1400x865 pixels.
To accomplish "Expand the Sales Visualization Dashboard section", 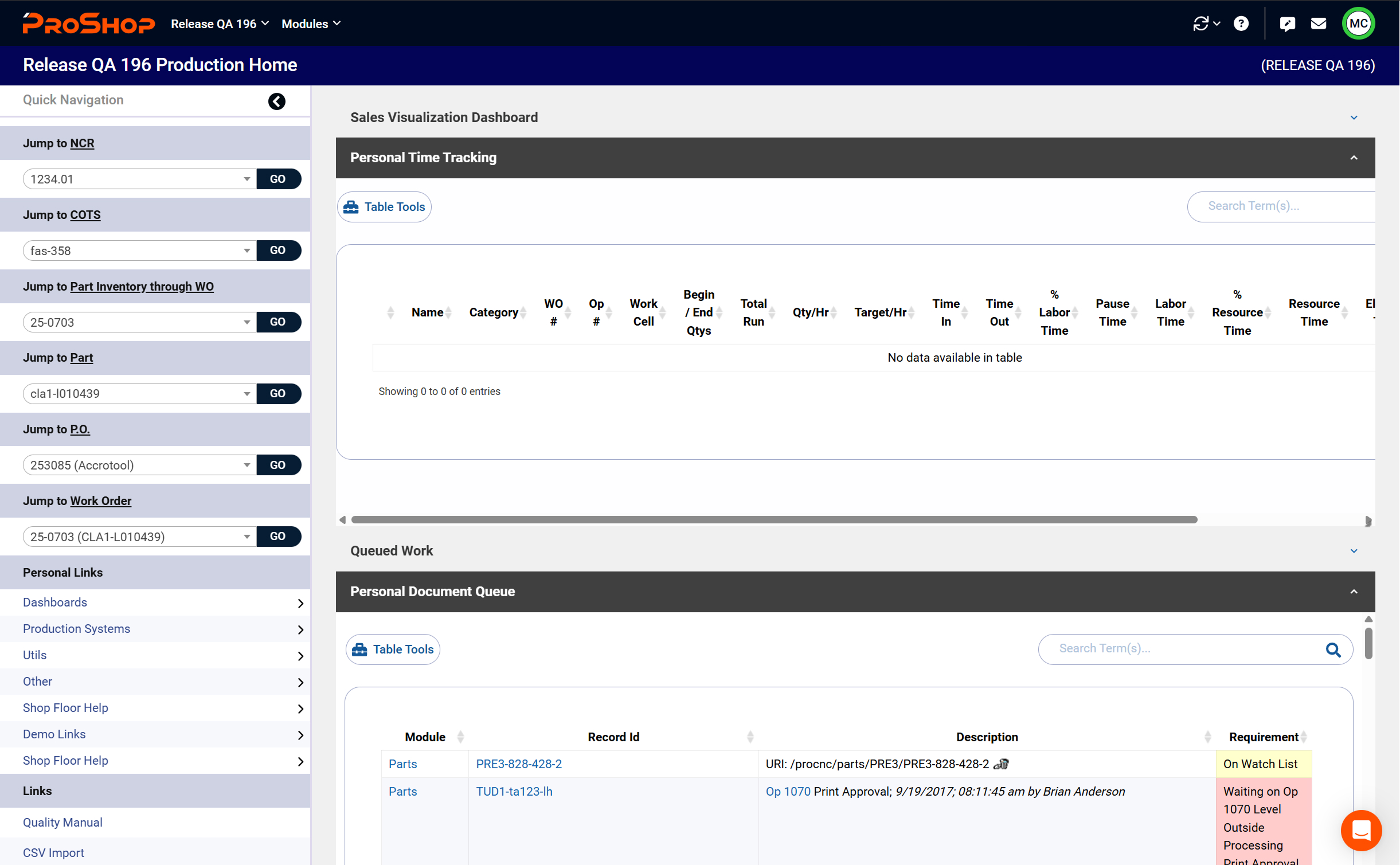I will click(1354, 118).
